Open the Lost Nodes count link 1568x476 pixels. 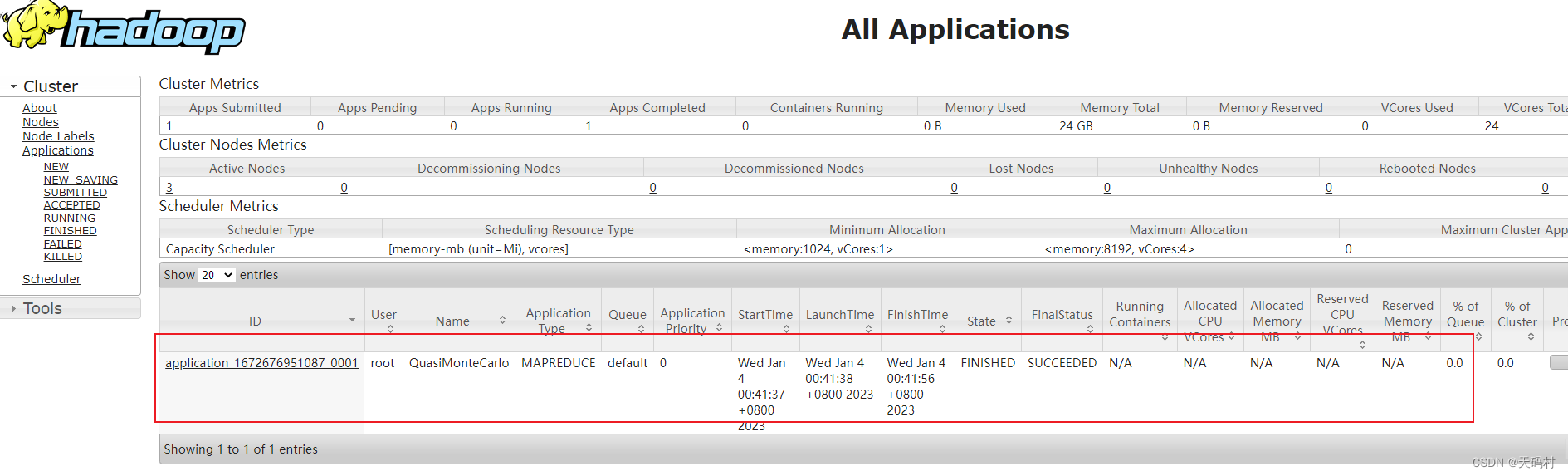pyautogui.click(x=954, y=188)
